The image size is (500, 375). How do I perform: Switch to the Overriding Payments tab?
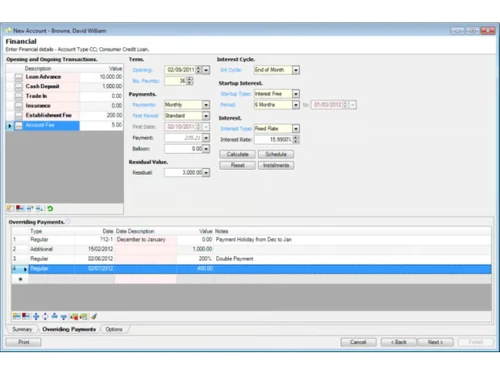click(69, 329)
